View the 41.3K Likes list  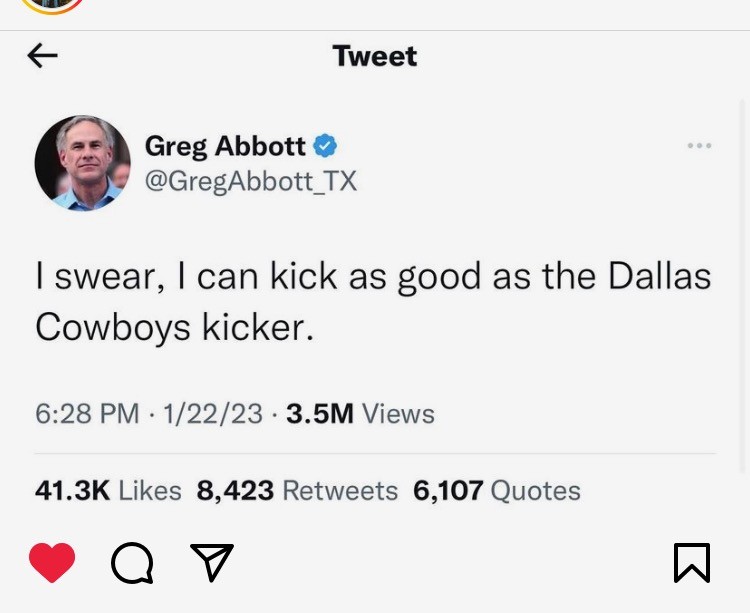[108, 490]
